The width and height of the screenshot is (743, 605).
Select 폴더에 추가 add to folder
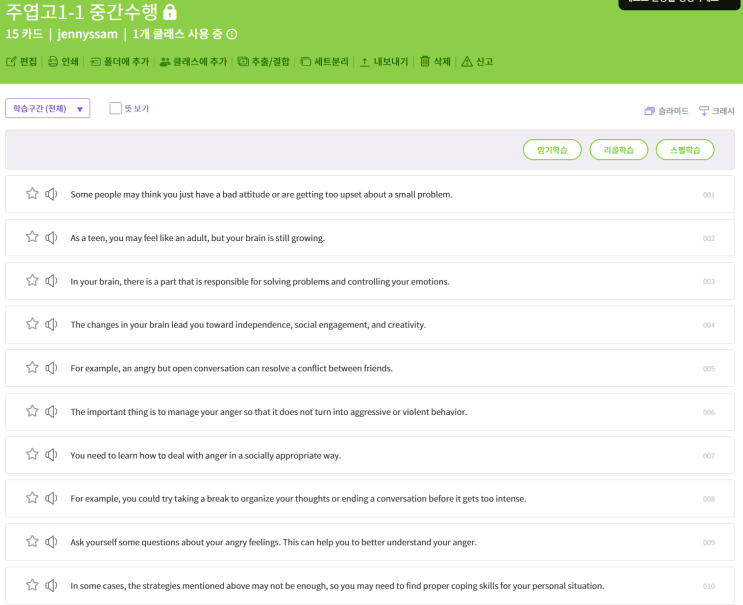click(119, 62)
